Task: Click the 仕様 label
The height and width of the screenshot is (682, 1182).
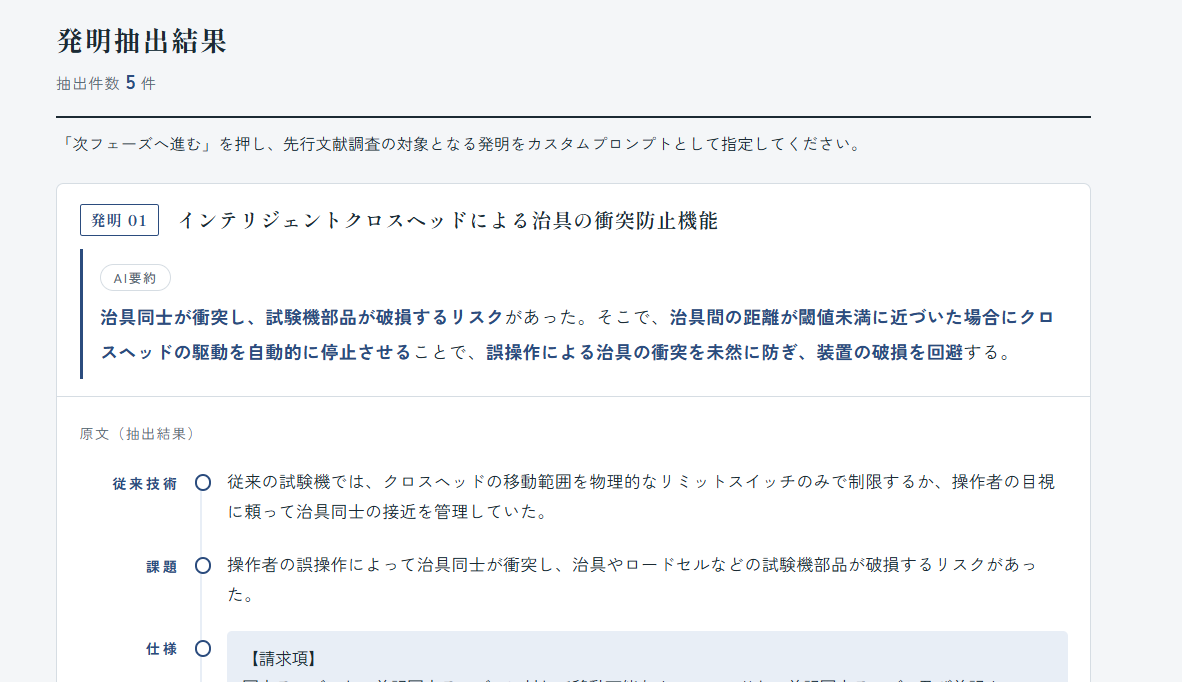Action: (161, 649)
